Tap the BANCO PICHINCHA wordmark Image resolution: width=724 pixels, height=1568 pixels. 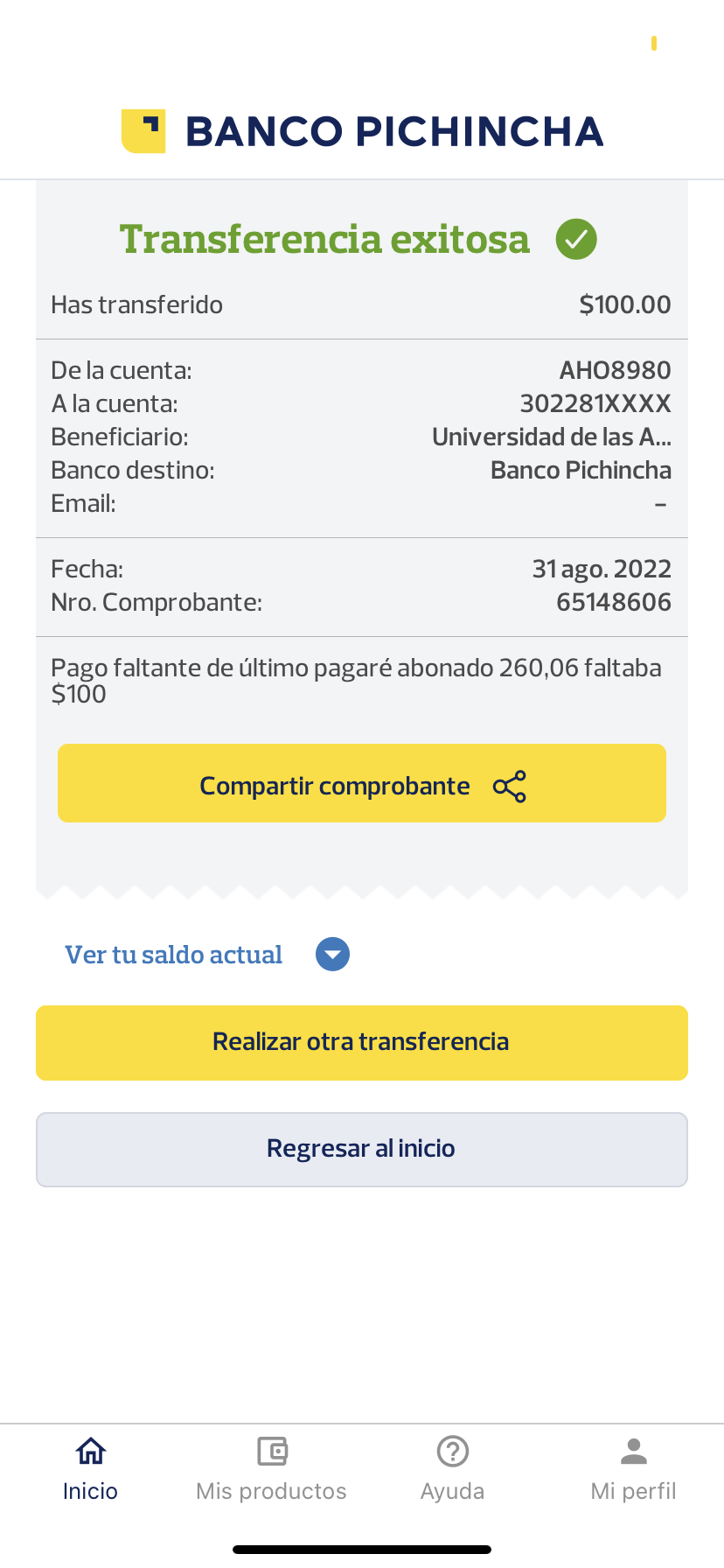click(394, 132)
